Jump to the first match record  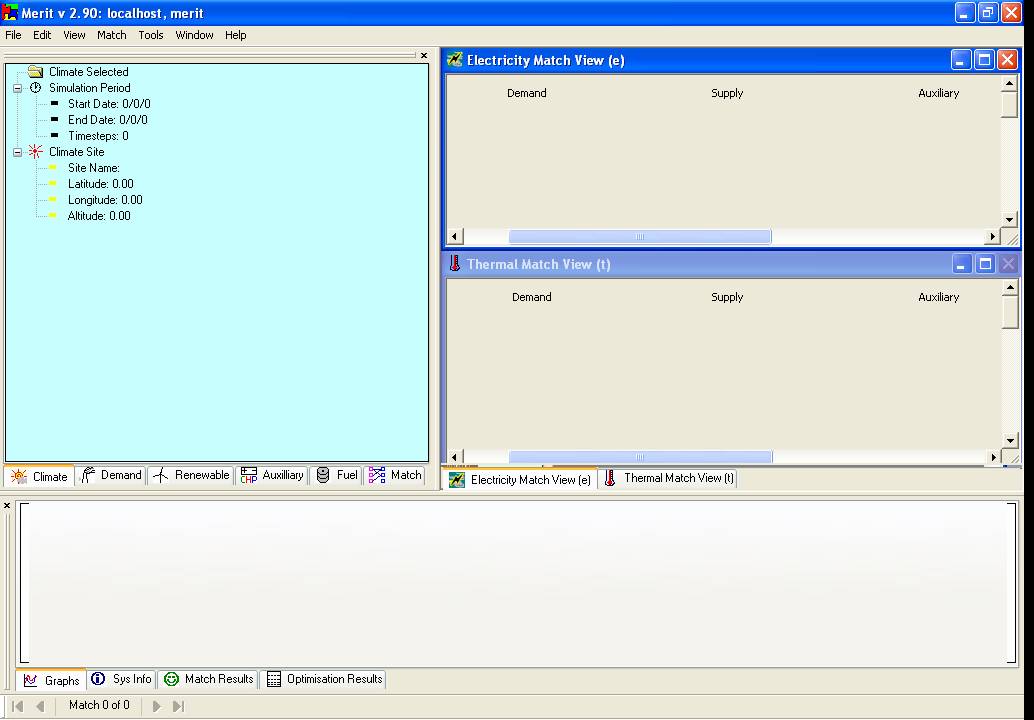(x=18, y=706)
